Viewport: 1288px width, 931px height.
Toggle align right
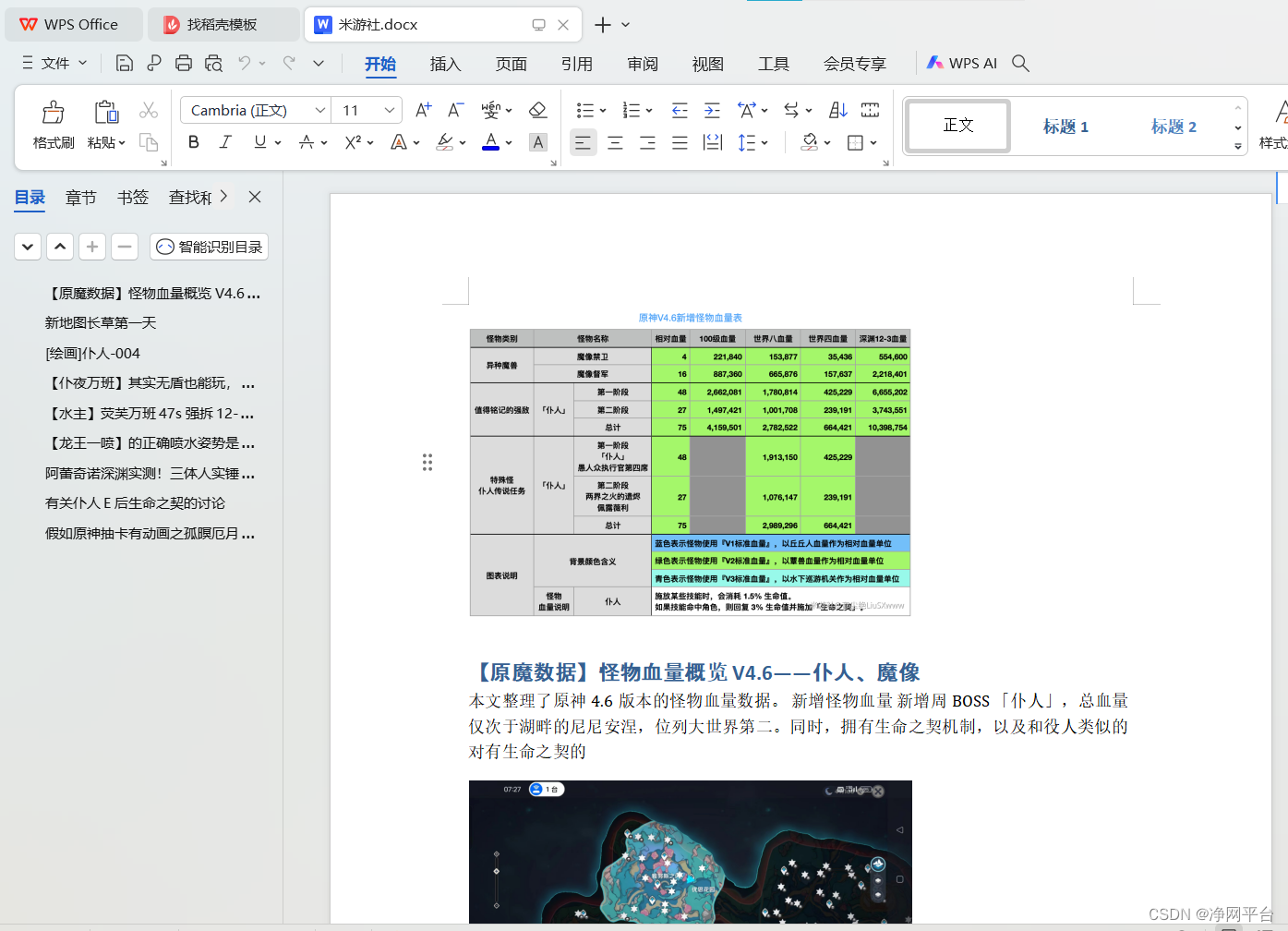click(x=647, y=142)
